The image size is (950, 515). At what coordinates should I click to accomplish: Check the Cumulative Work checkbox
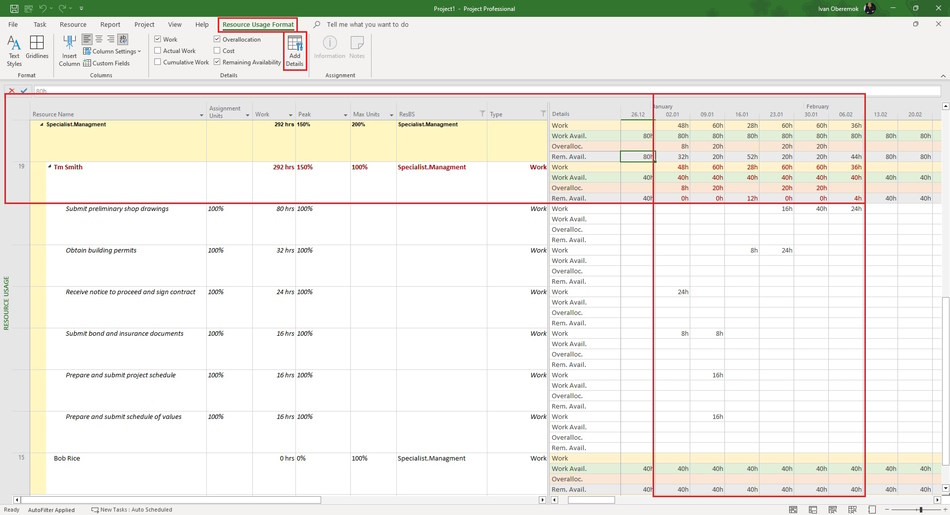tap(158, 62)
